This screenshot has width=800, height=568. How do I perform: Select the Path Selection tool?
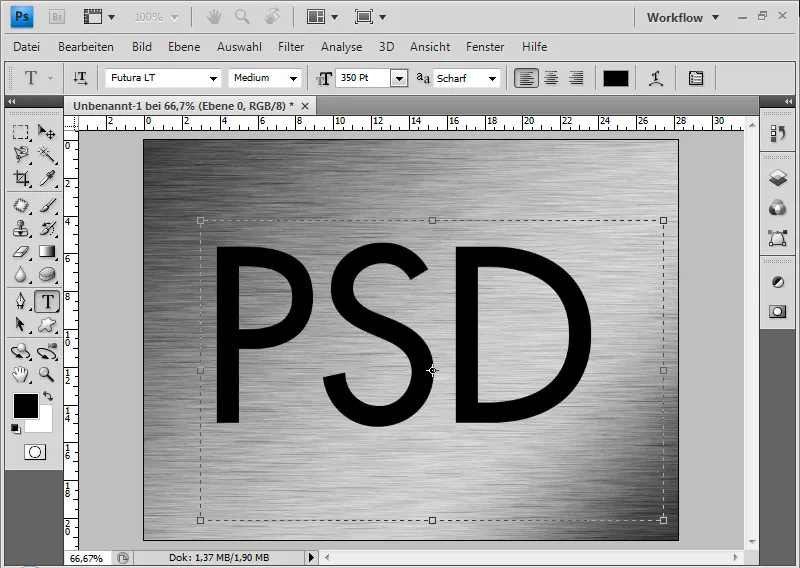pos(20,325)
